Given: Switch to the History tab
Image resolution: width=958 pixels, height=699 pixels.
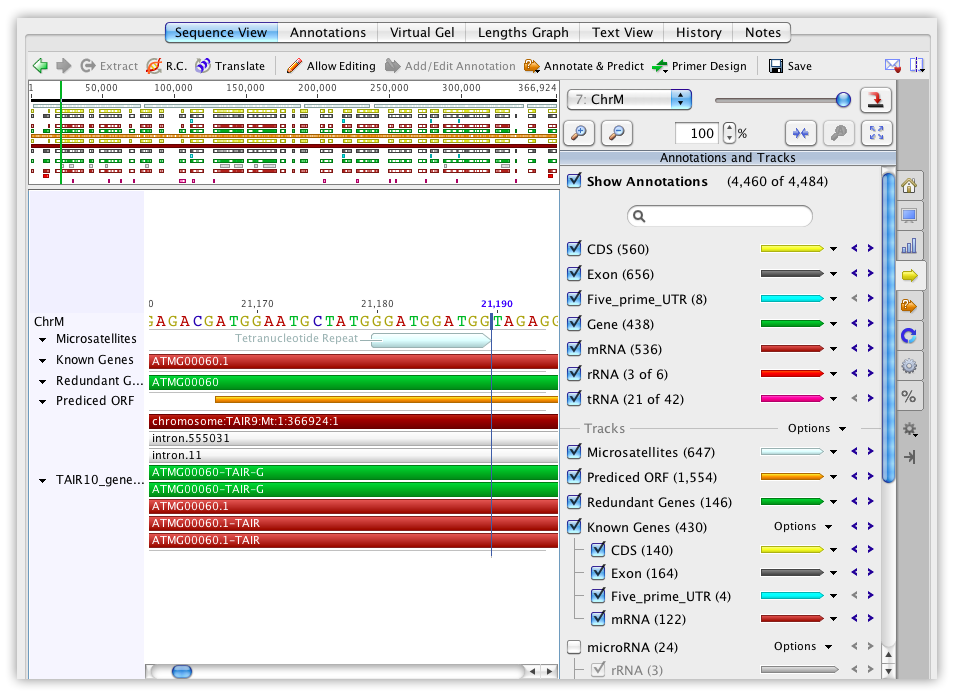Looking at the screenshot, I should 698,32.
